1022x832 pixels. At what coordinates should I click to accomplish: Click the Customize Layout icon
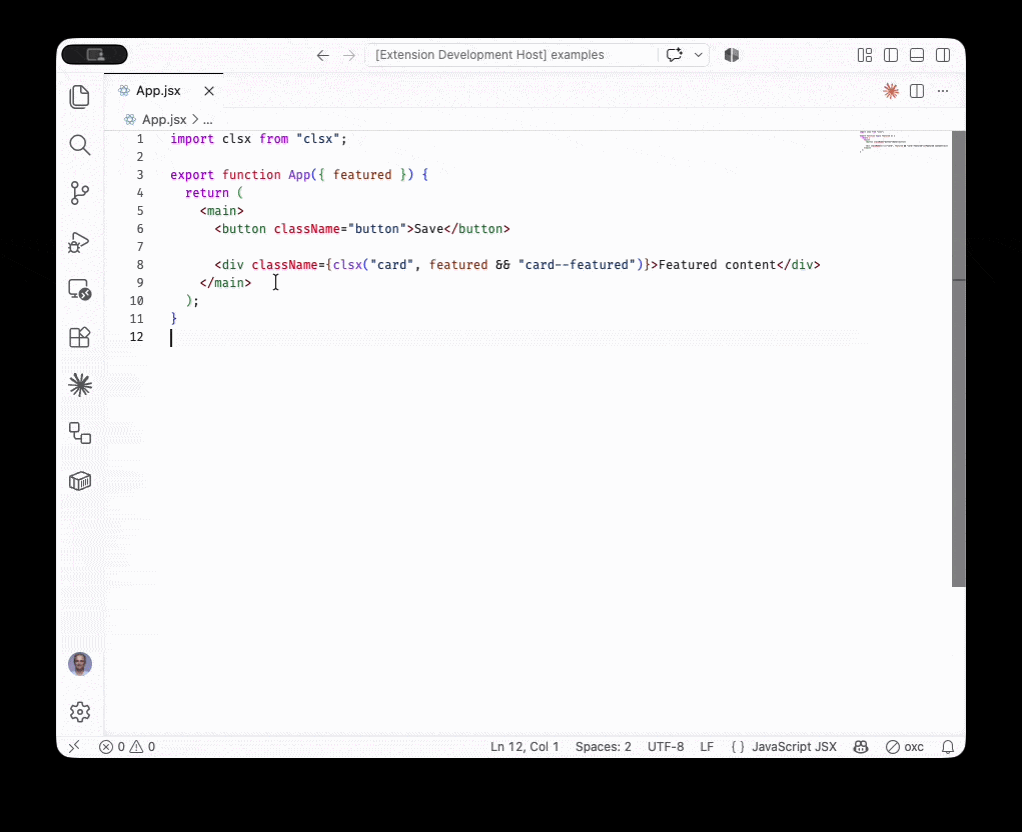(x=865, y=55)
